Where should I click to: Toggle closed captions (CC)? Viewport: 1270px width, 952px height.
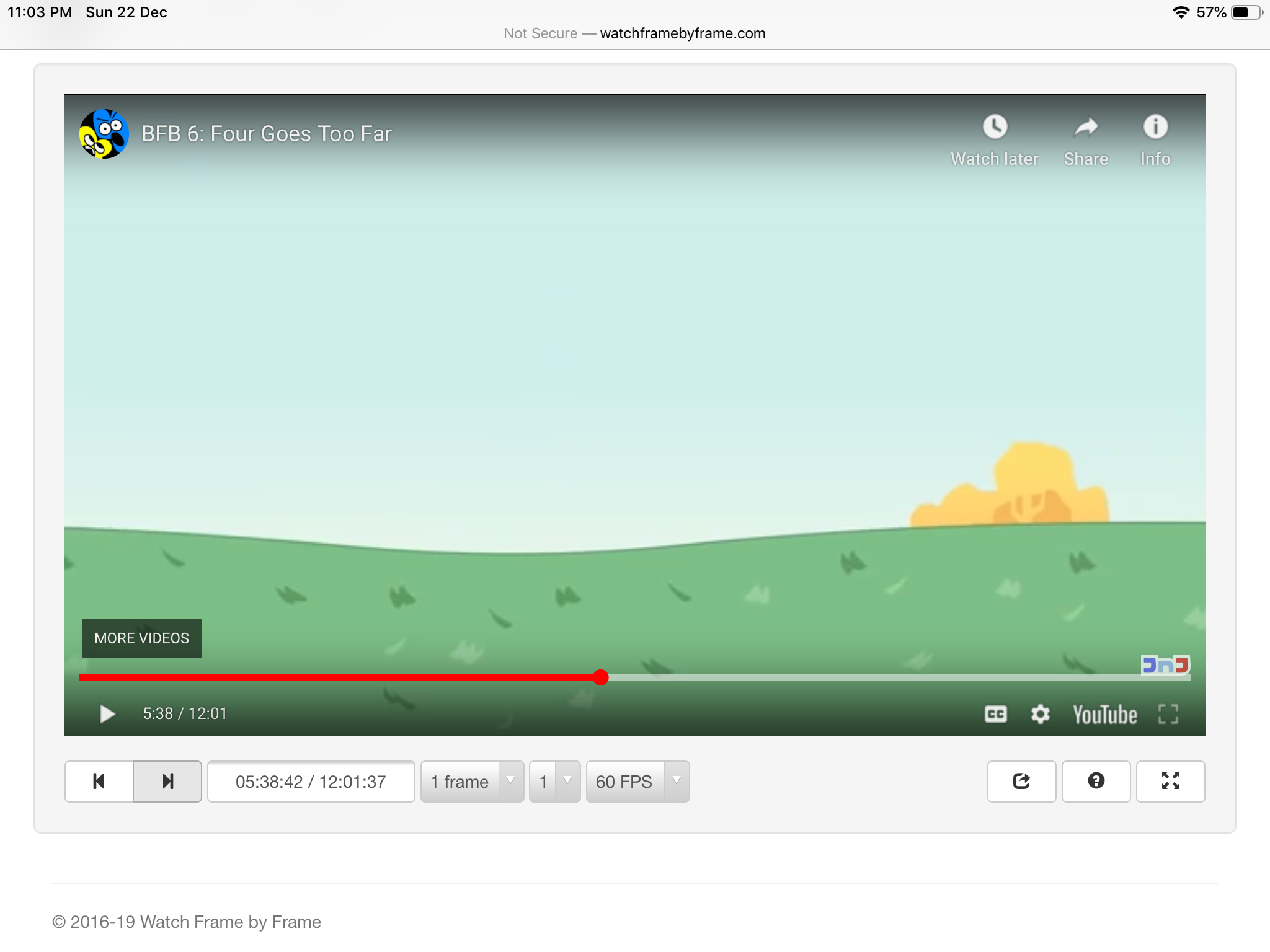pos(996,714)
